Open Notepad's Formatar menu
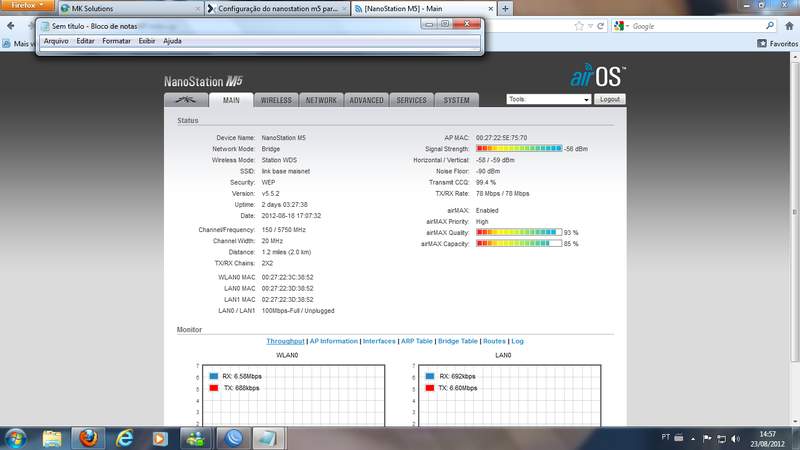 (116, 41)
